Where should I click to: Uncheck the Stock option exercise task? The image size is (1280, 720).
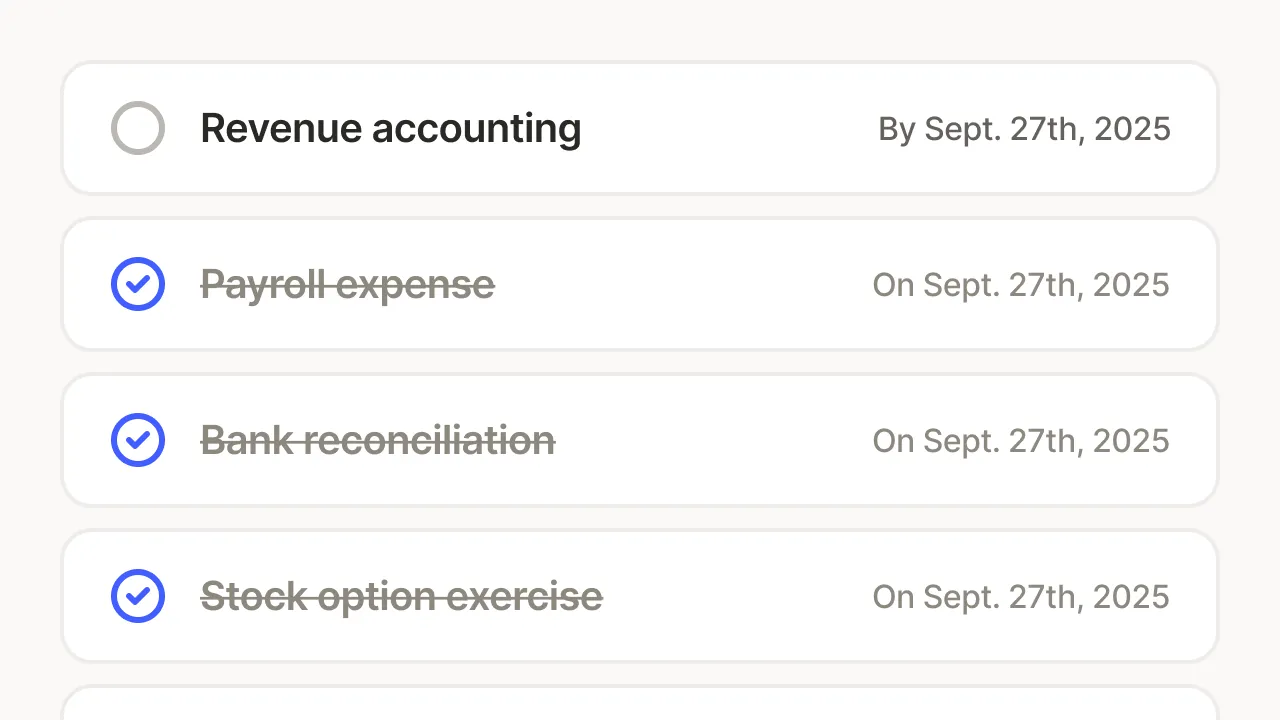pyautogui.click(x=138, y=596)
